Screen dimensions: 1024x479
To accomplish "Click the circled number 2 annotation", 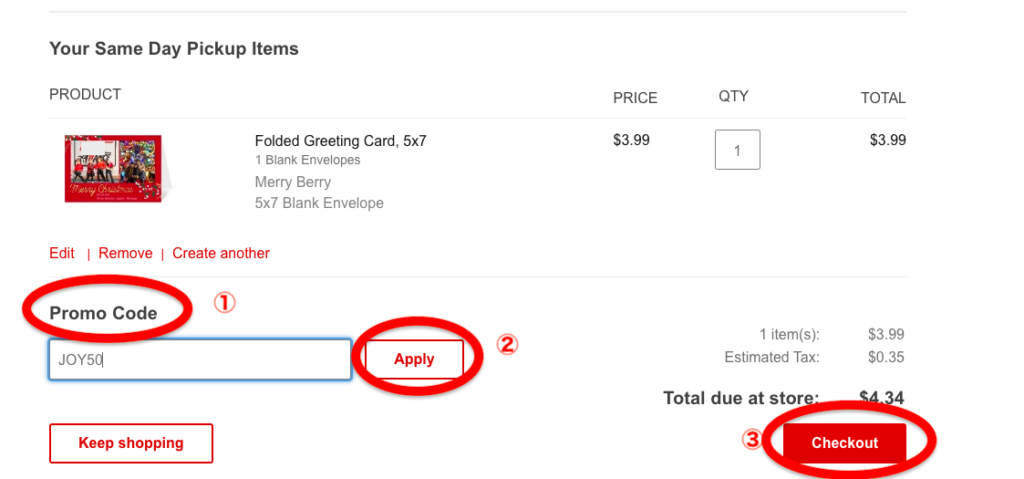I will pyautogui.click(x=507, y=344).
